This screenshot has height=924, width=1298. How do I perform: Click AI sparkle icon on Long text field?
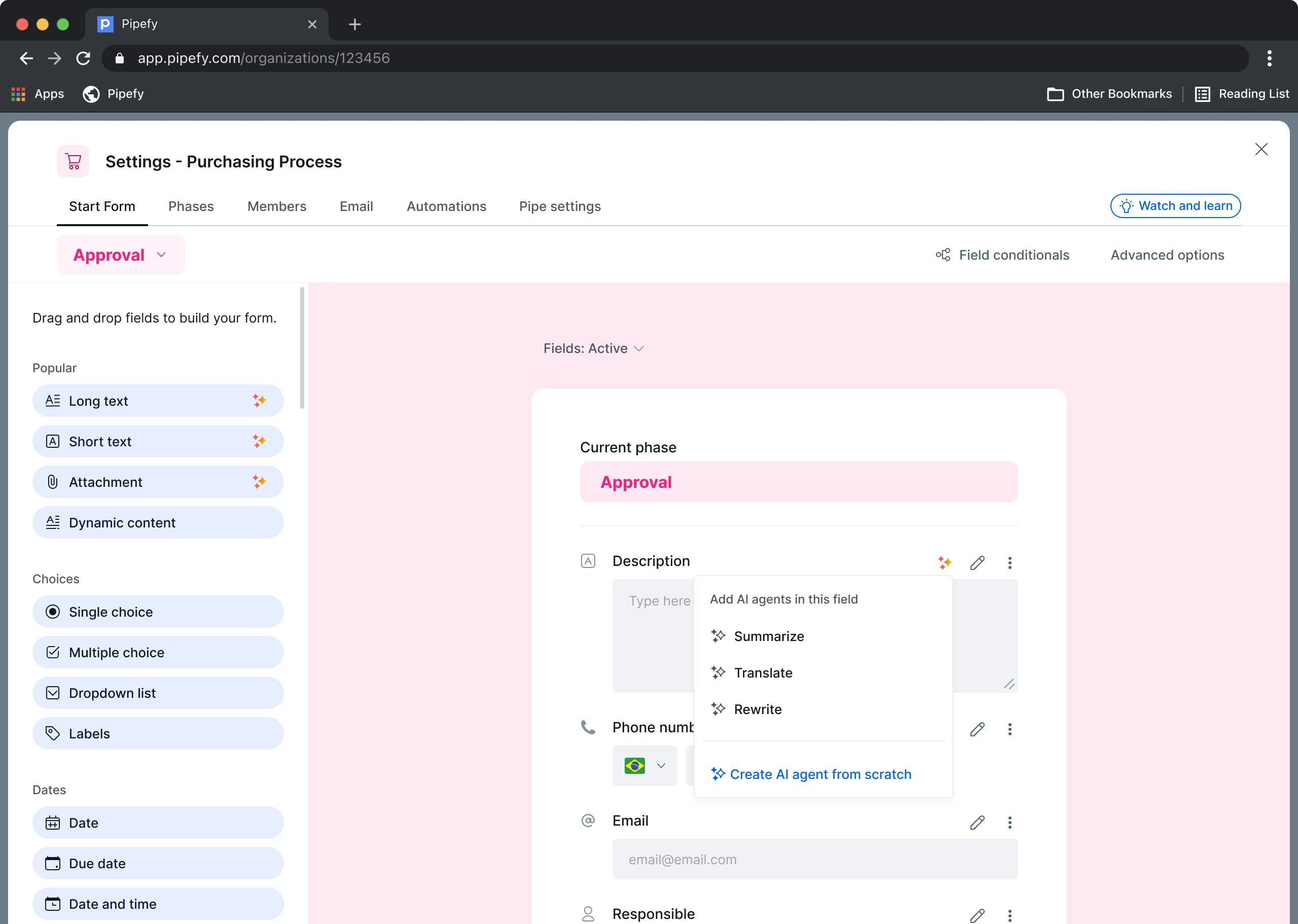pos(259,401)
